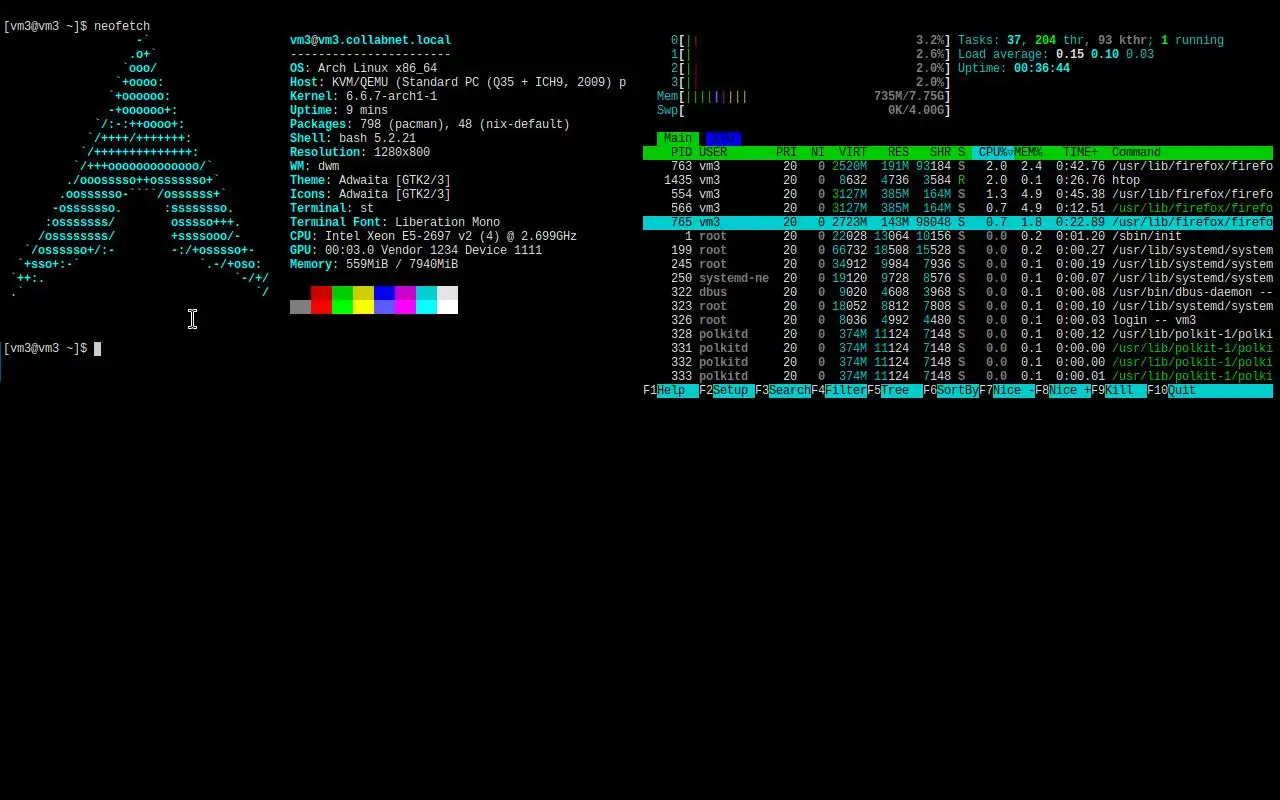
Task: Click the CPU 3 usage meter
Action: [x=811, y=82]
